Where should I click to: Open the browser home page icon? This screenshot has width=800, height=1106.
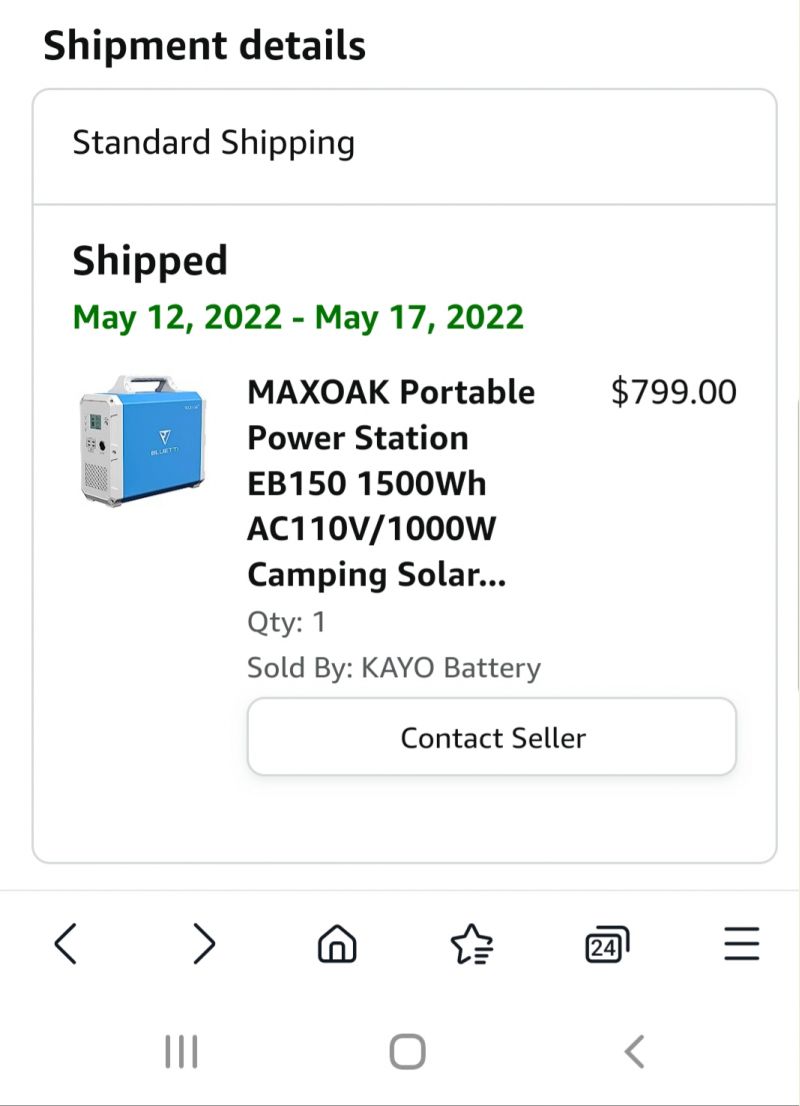click(x=337, y=944)
